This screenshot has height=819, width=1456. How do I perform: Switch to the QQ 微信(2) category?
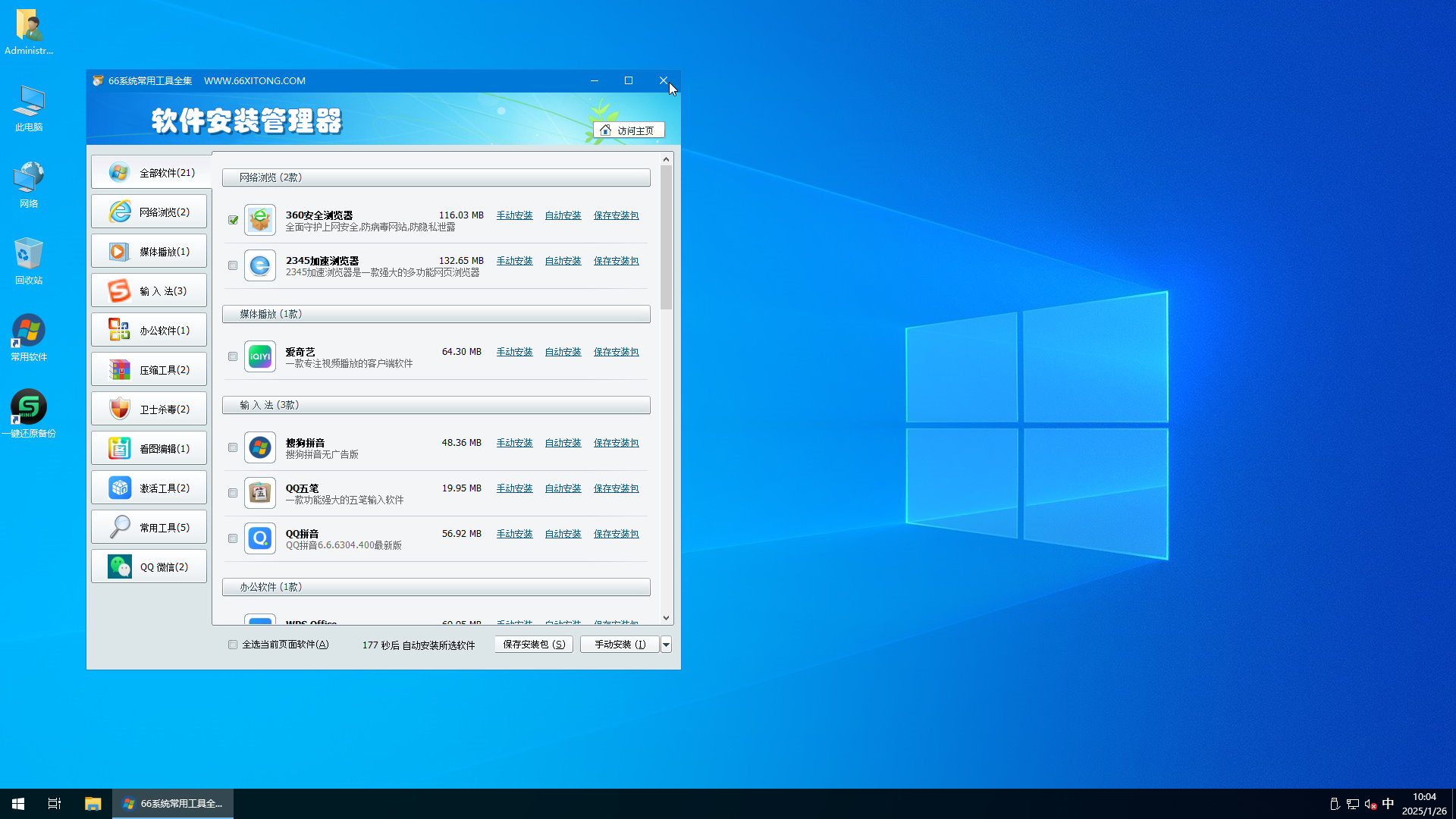click(149, 567)
